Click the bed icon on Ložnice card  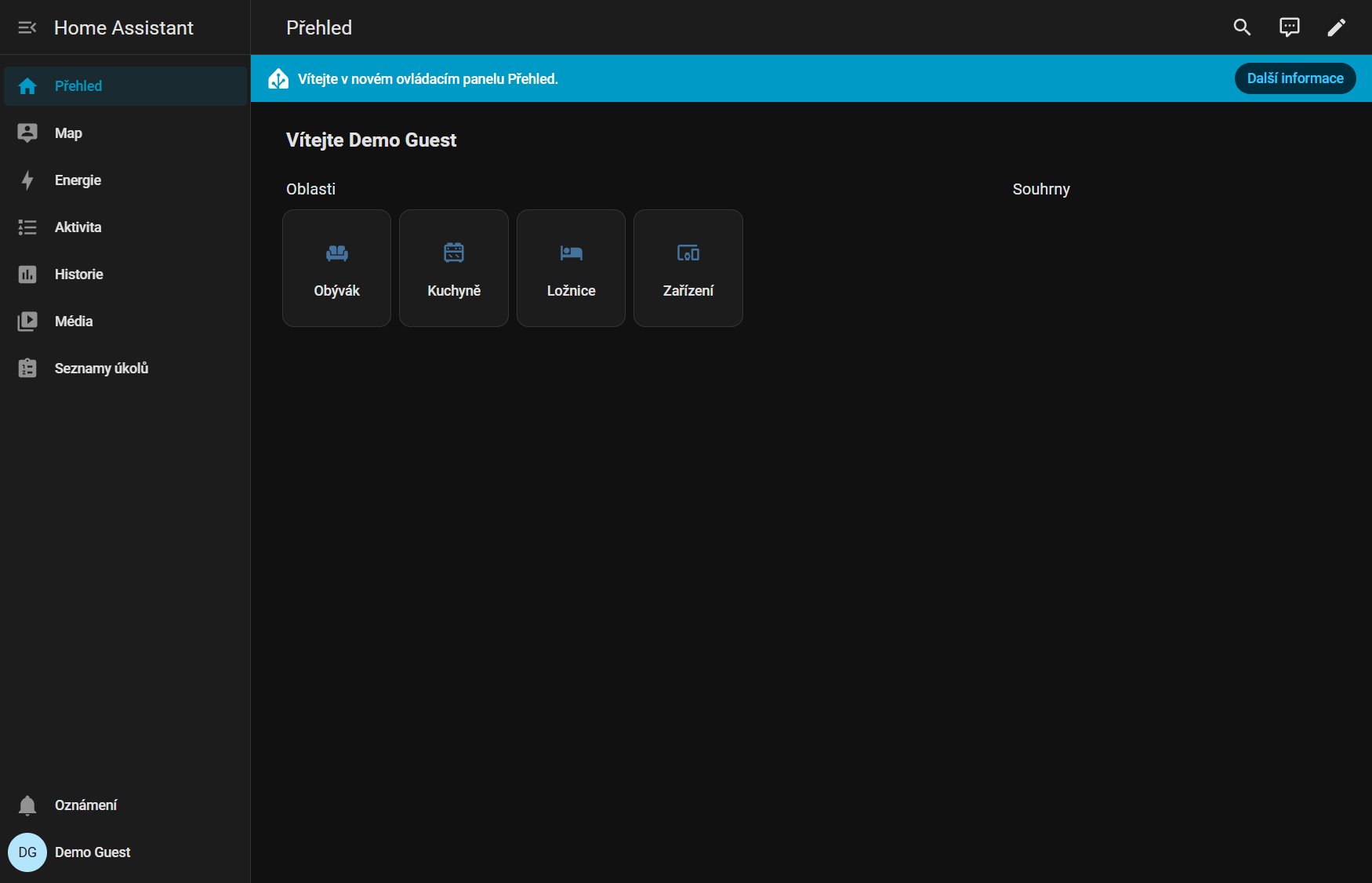click(572, 253)
